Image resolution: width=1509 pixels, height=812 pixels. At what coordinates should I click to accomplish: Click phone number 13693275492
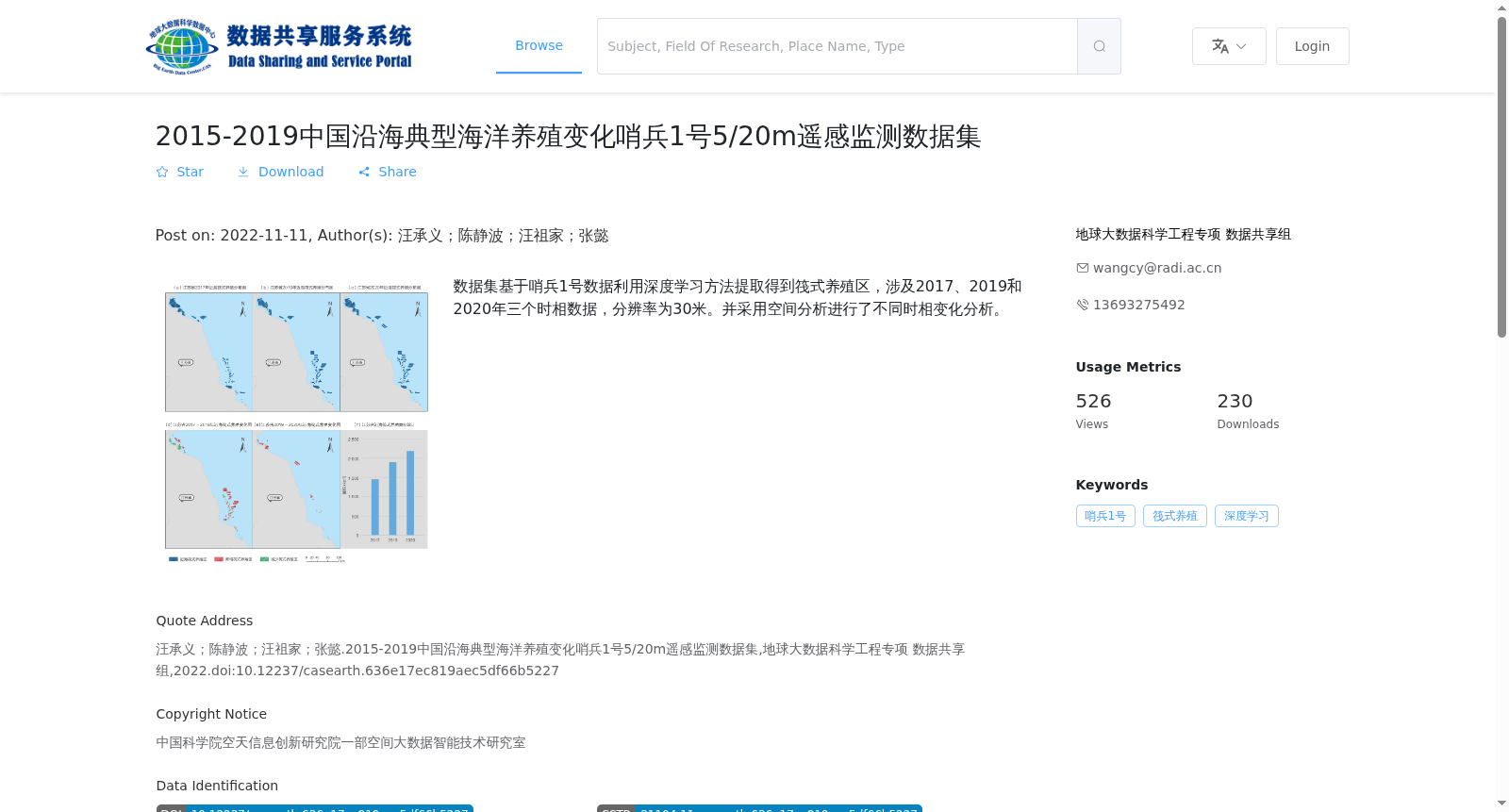(x=1139, y=305)
